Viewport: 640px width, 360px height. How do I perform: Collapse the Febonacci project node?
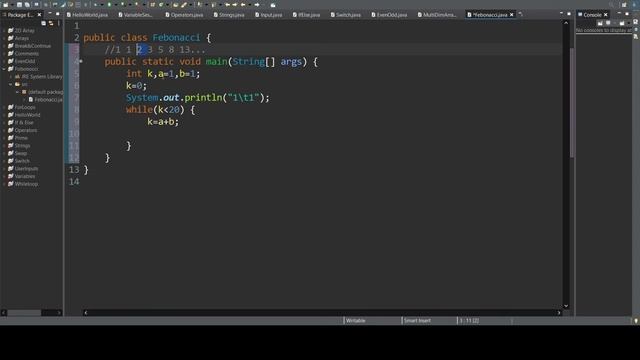coord(4,69)
